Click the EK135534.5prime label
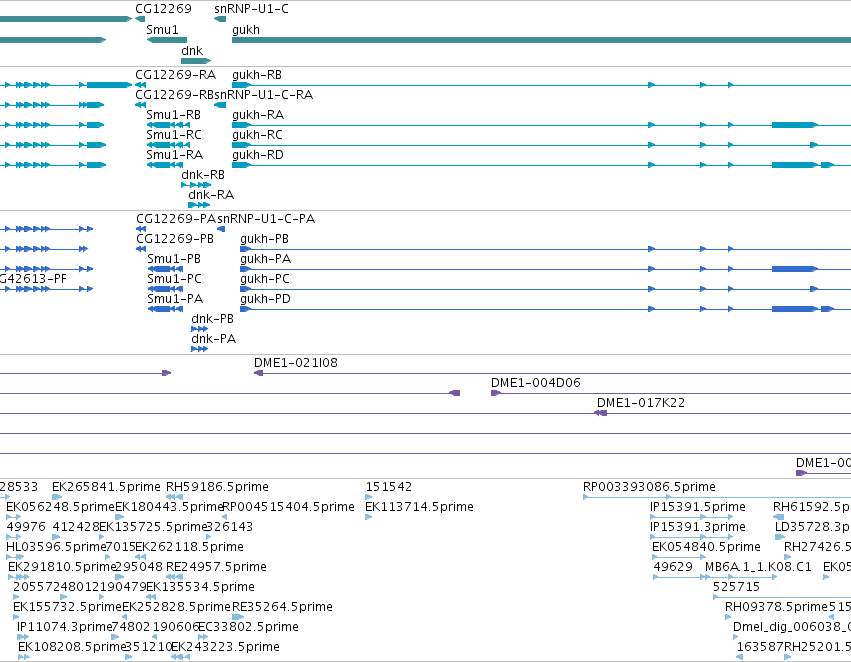The width and height of the screenshot is (851, 662). [x=200, y=587]
